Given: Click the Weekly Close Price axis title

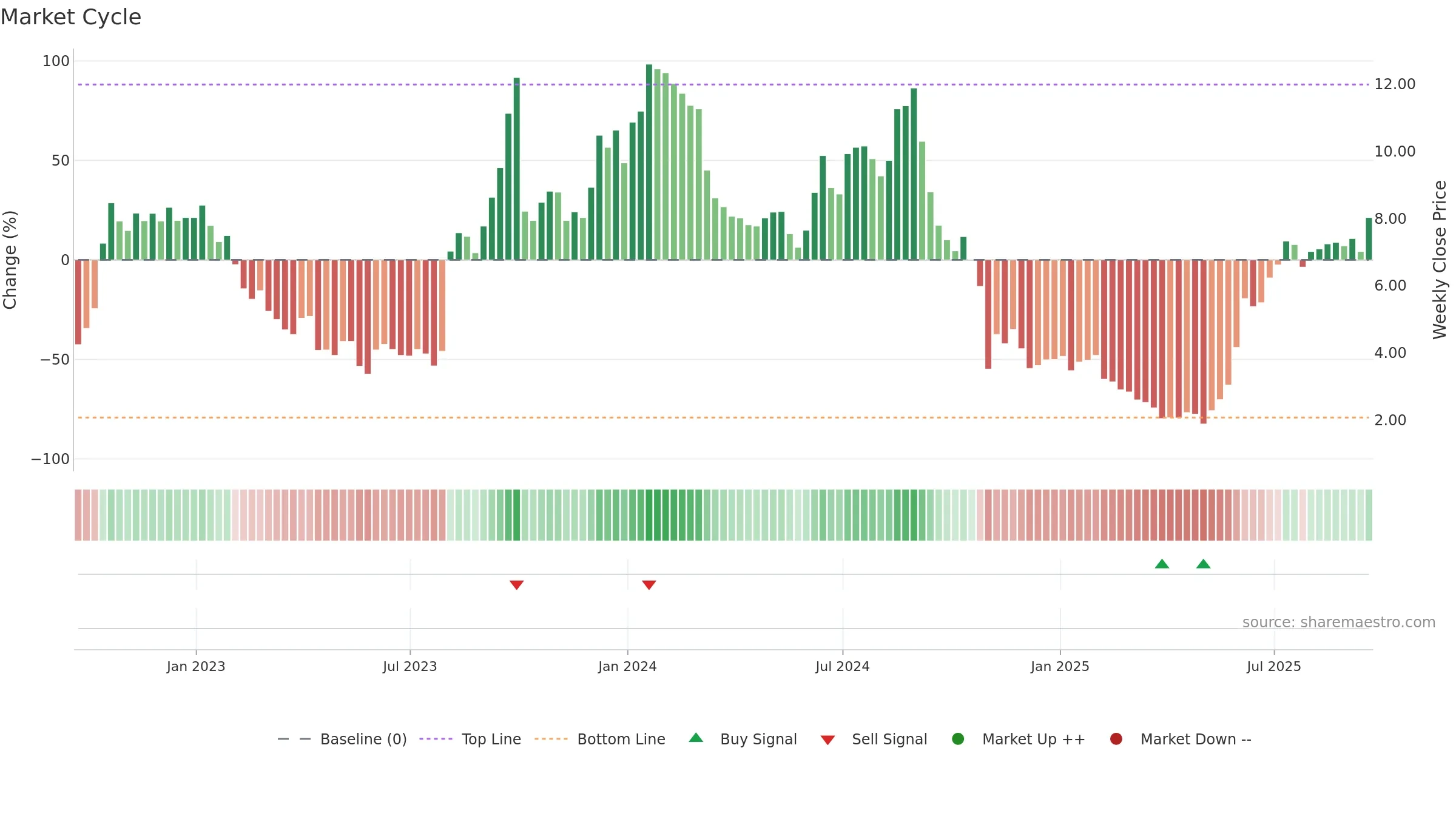Looking at the screenshot, I should (1440, 260).
